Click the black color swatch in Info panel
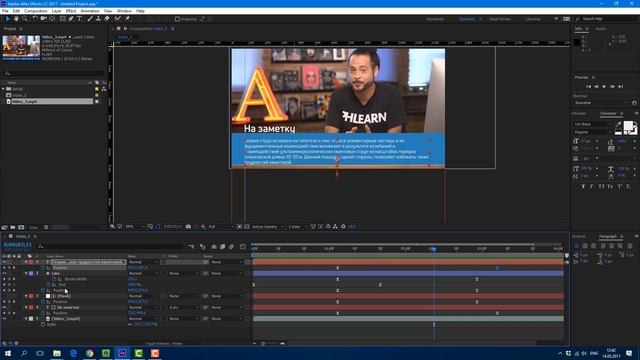Image resolution: width=640 pixels, height=360 pixels. (577, 42)
